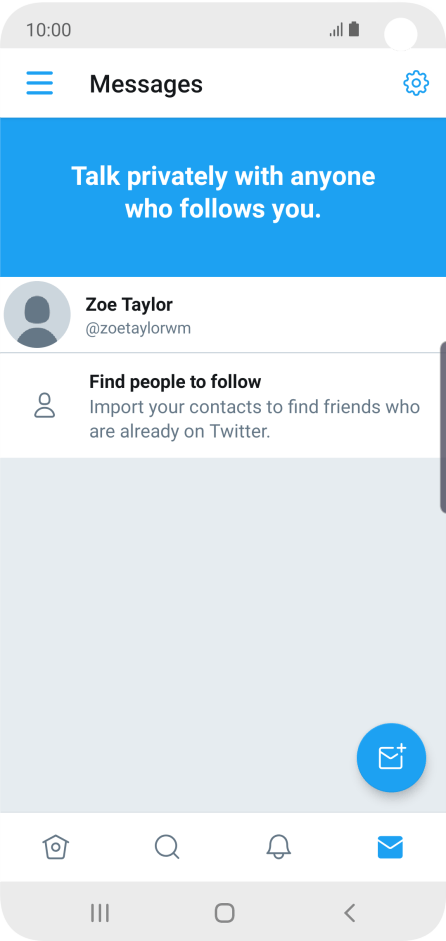This screenshot has width=446, height=941.
Task: Select Find people to follow
Action: (175, 381)
